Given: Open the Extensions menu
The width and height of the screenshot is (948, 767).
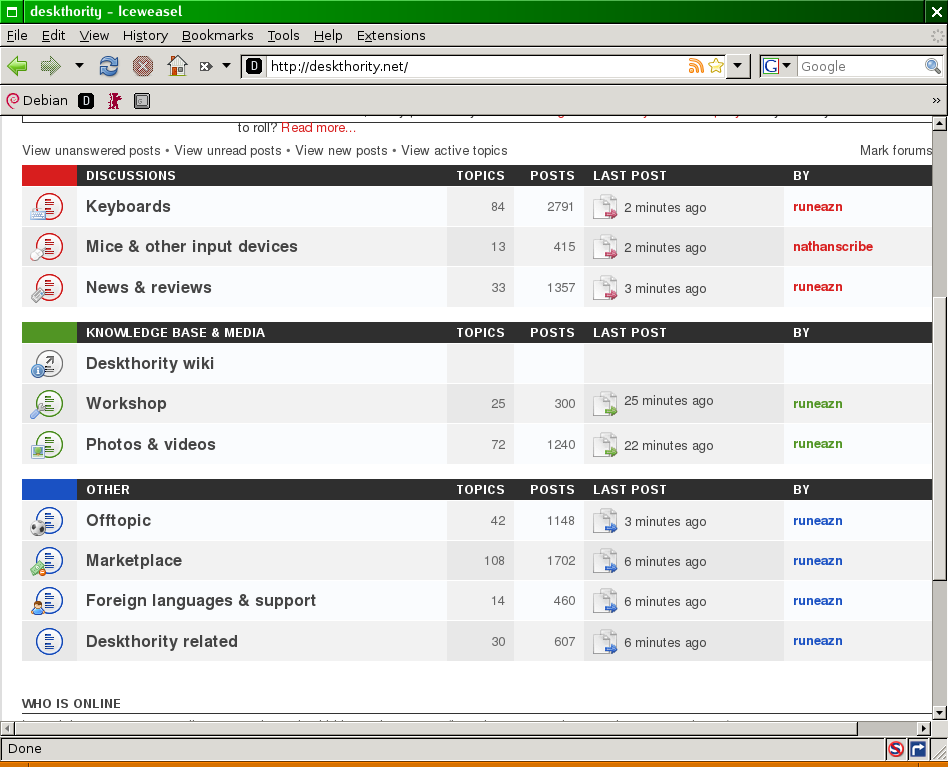Looking at the screenshot, I should (391, 35).
